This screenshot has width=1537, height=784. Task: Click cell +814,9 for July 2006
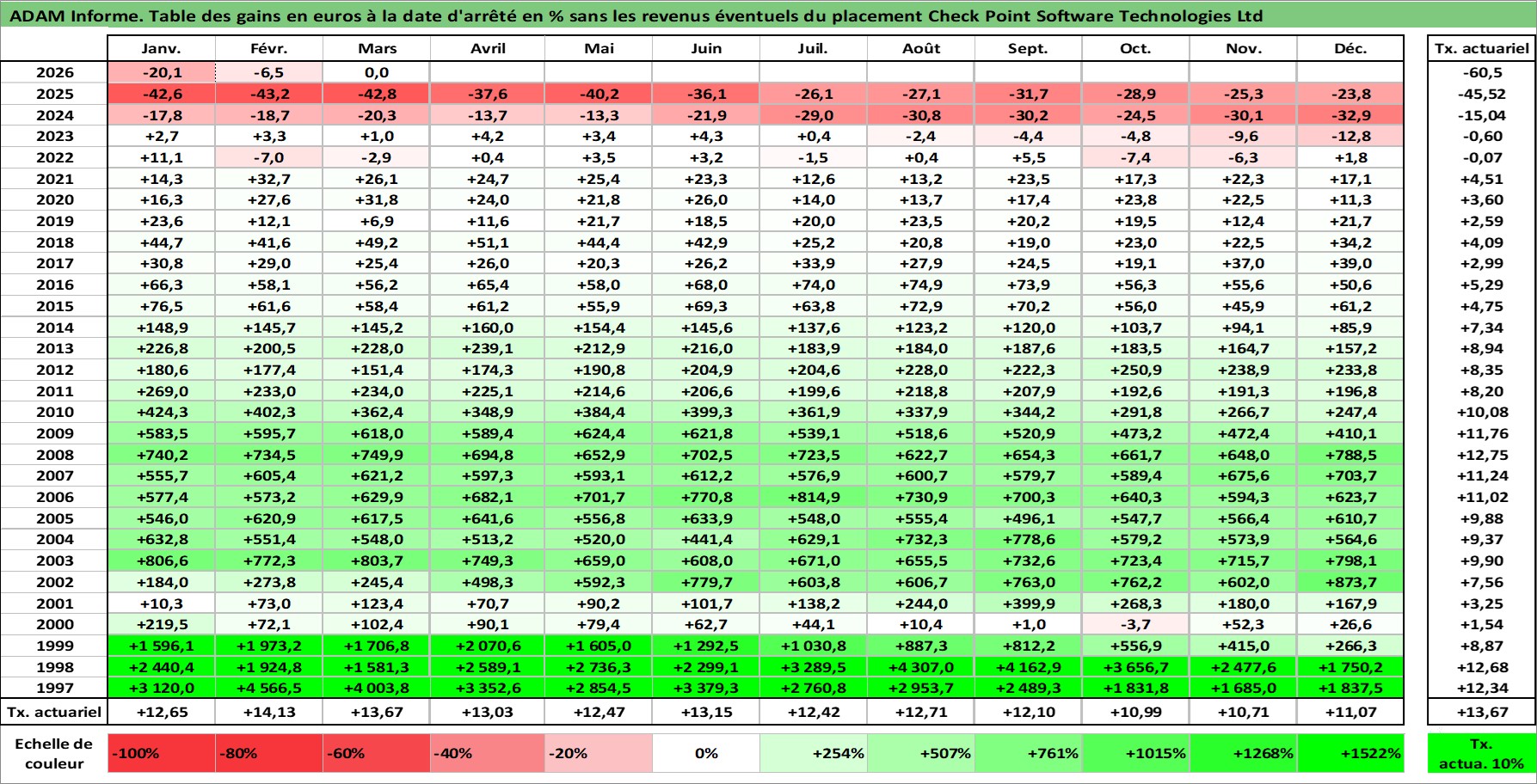point(814,497)
